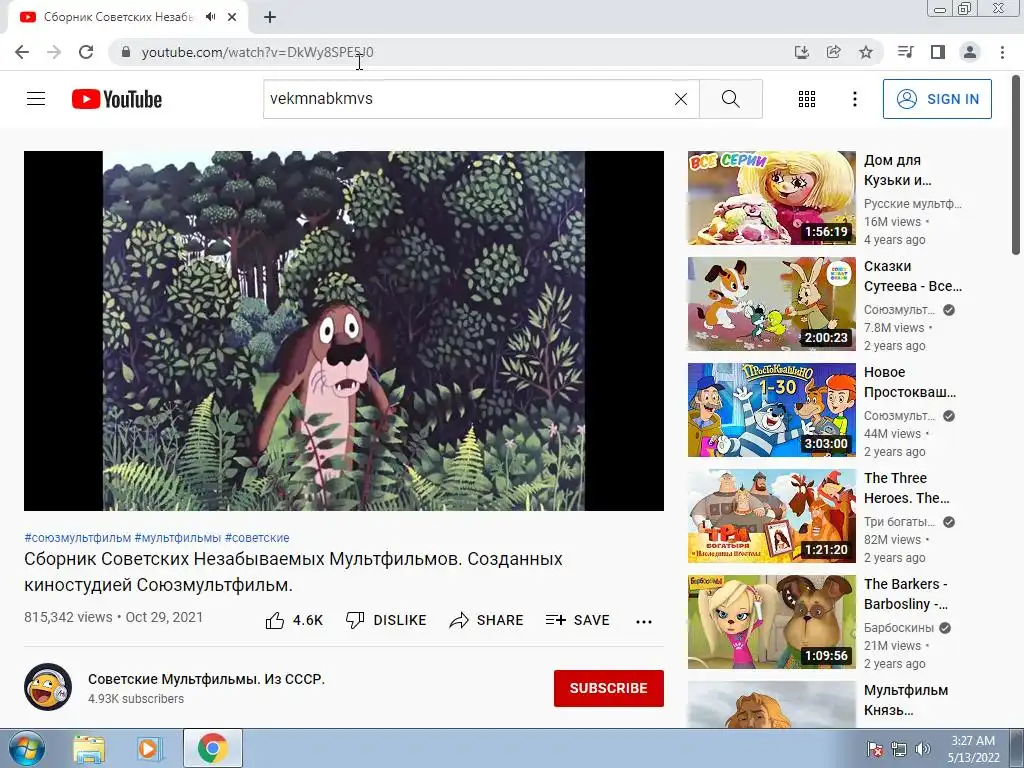Open The Three Heroes thumbnail video
Screen dimensions: 1024x768
[771, 516]
